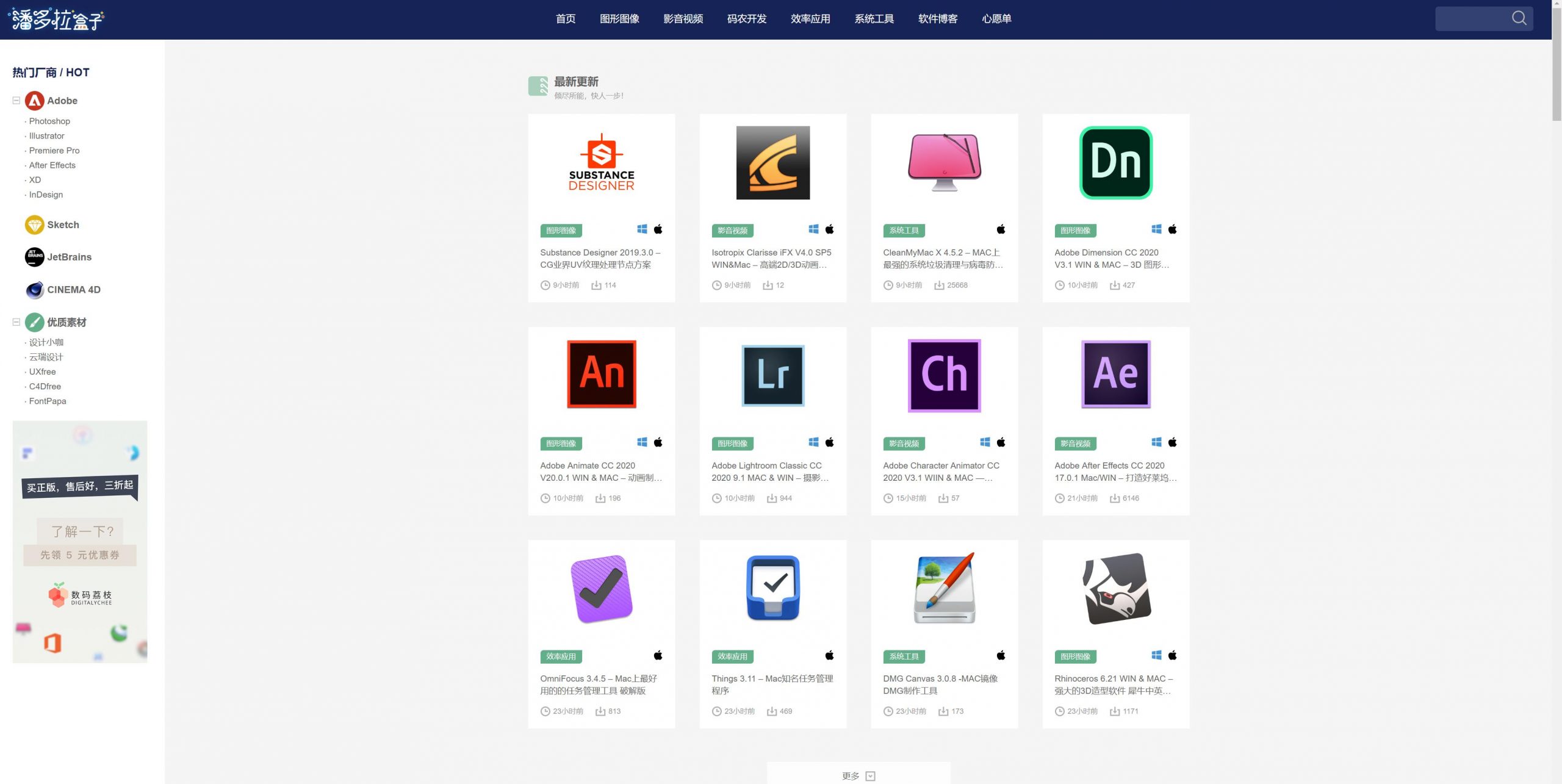Click the OmniFocus purple checkmark icon
Screen dimensions: 1562x784
tap(602, 589)
